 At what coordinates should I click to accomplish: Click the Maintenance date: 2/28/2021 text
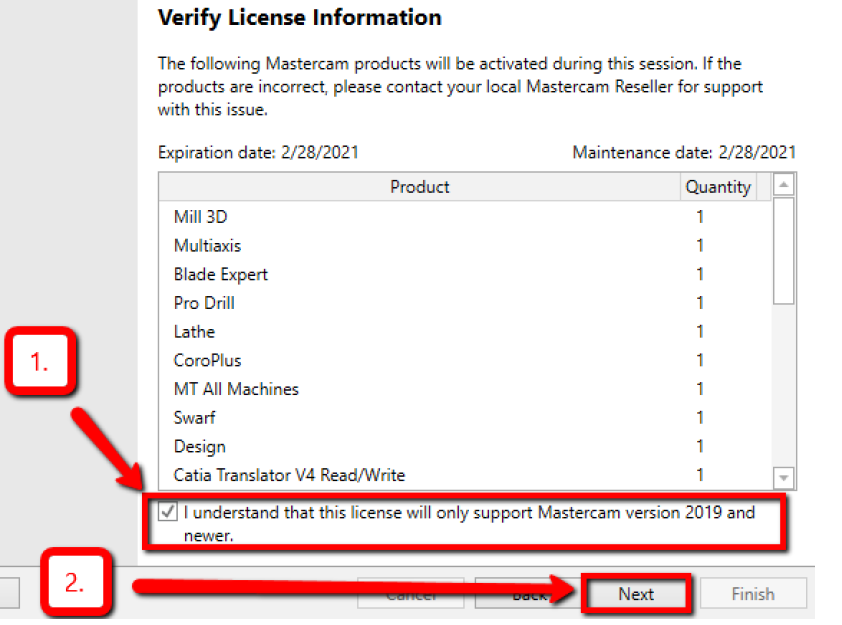coord(684,152)
